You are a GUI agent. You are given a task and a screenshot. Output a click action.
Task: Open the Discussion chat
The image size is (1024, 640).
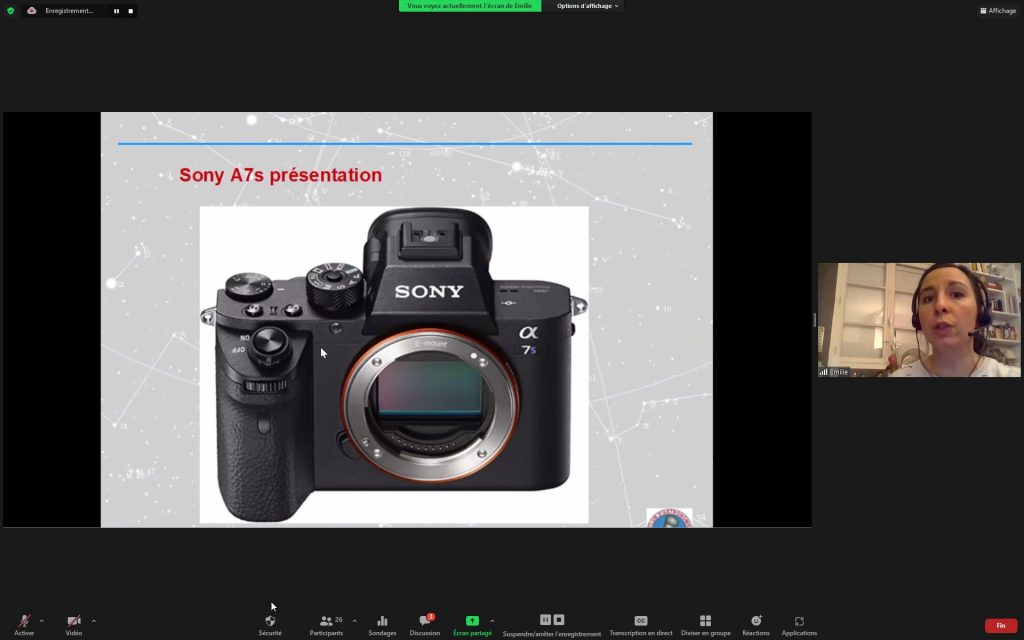point(424,624)
